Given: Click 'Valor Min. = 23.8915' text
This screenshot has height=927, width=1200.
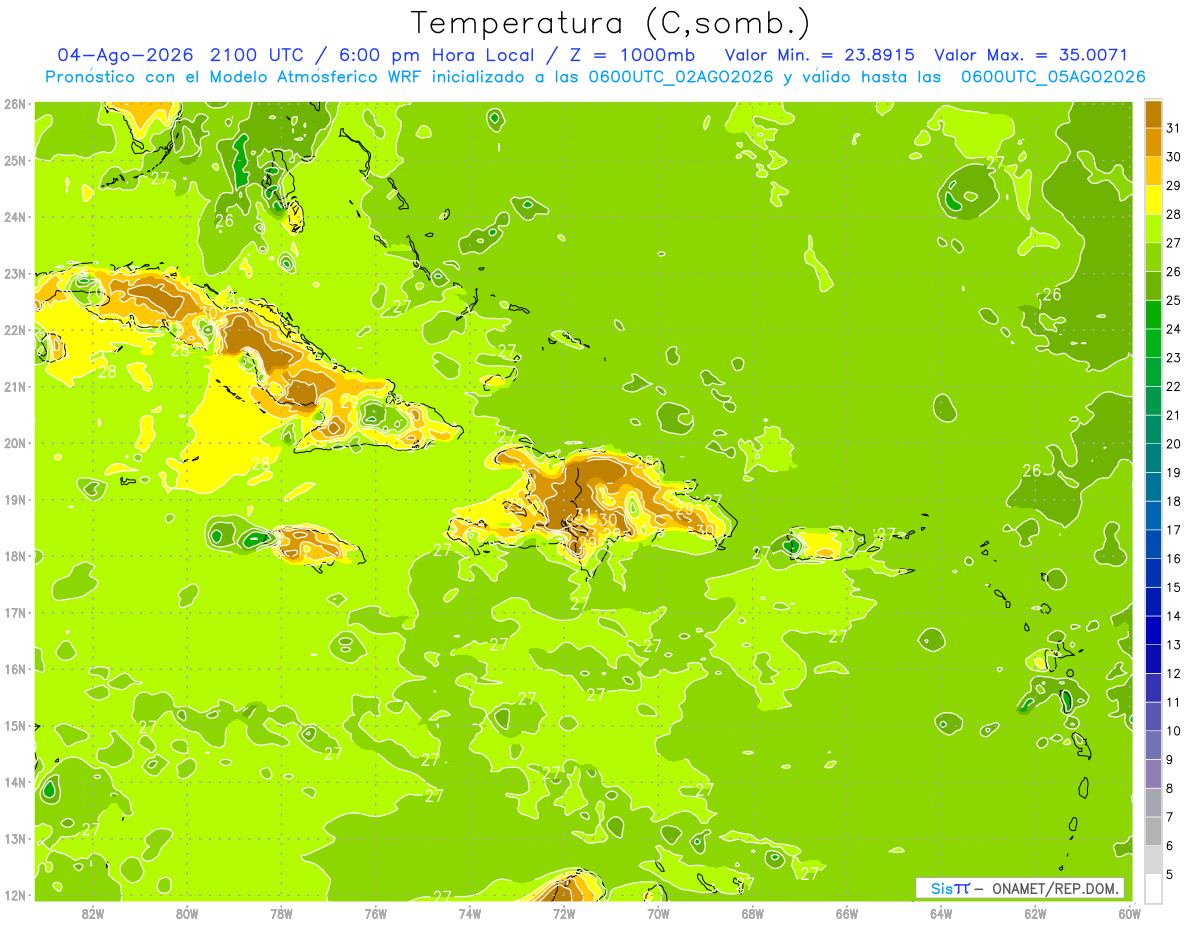Looking at the screenshot, I should [819, 55].
